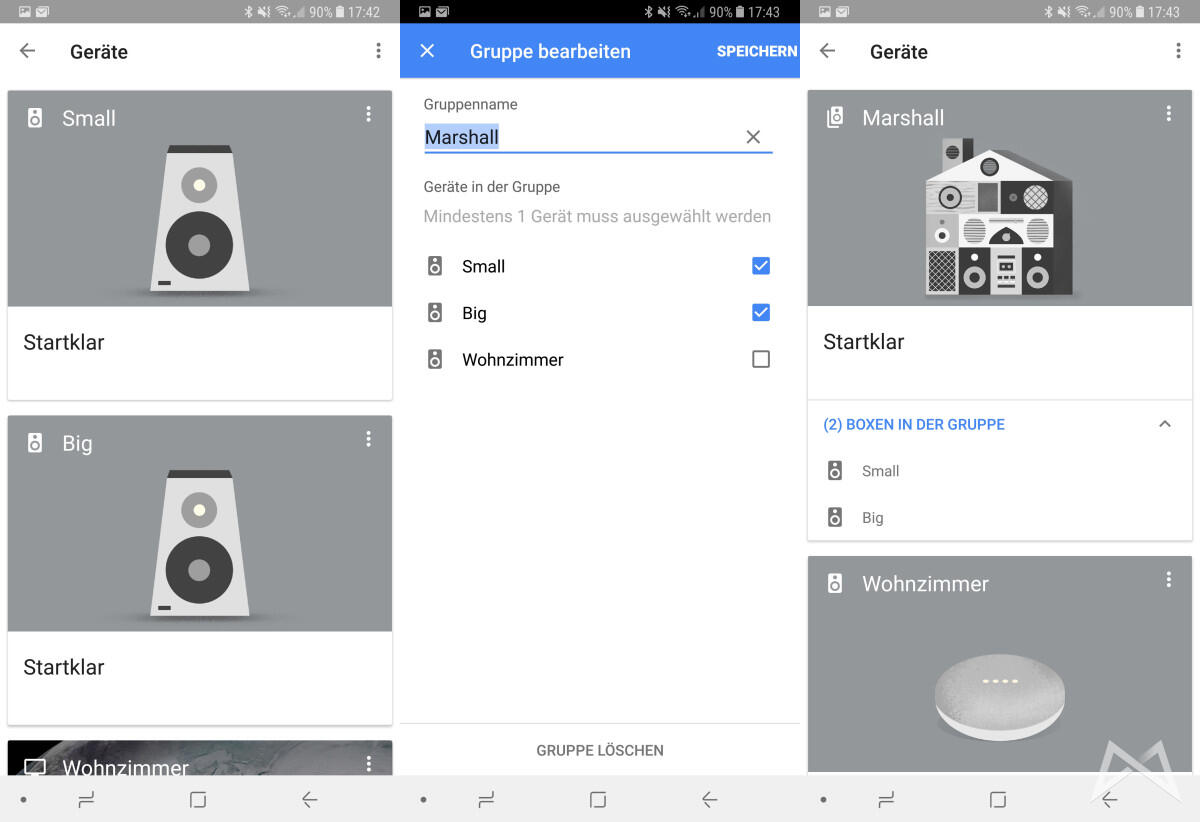
Task: Open the overflow menu on the Marshall group card
Action: pos(1168,115)
